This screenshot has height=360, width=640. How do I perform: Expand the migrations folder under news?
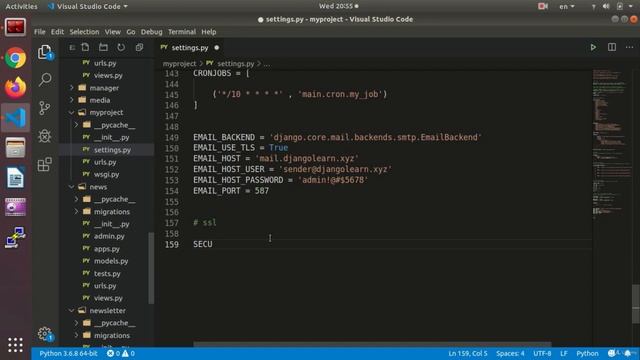tap(112, 211)
